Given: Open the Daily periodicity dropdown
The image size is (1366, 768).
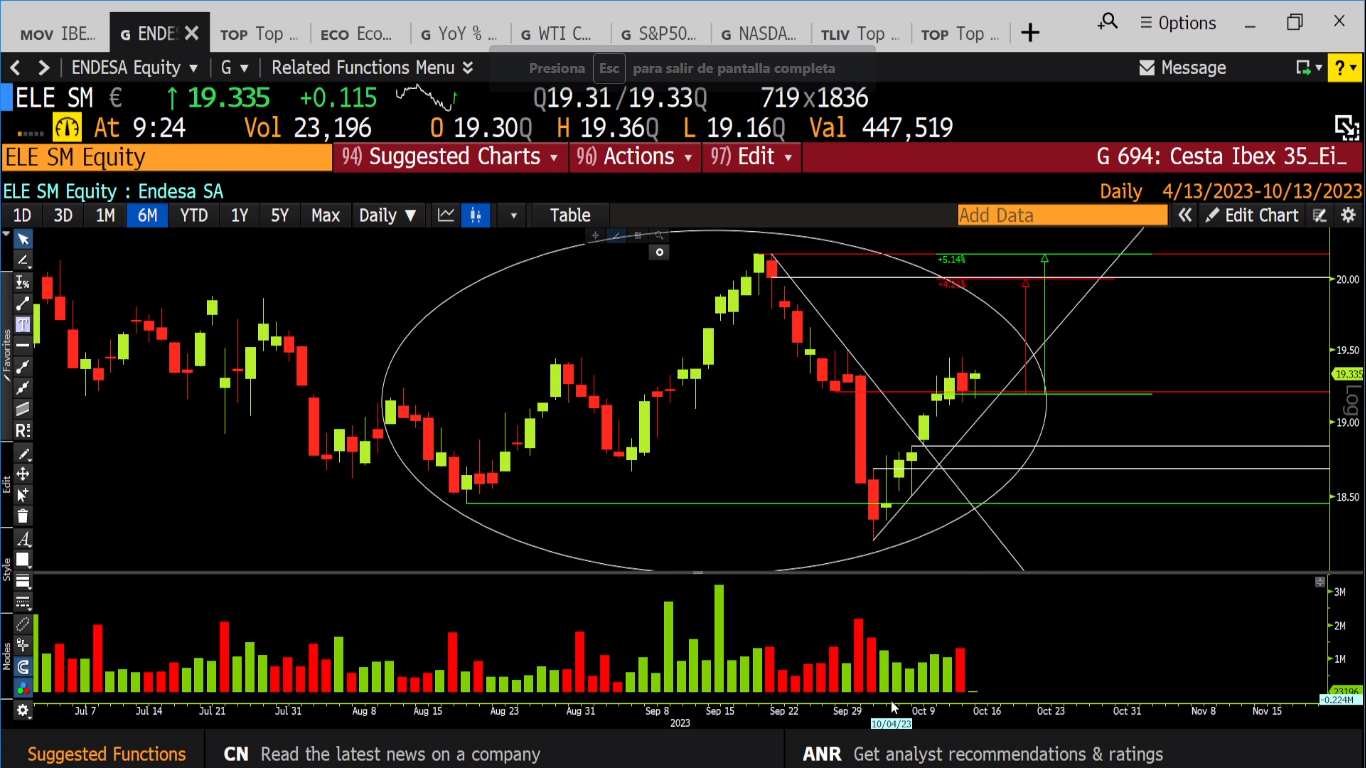Looking at the screenshot, I should pos(388,215).
